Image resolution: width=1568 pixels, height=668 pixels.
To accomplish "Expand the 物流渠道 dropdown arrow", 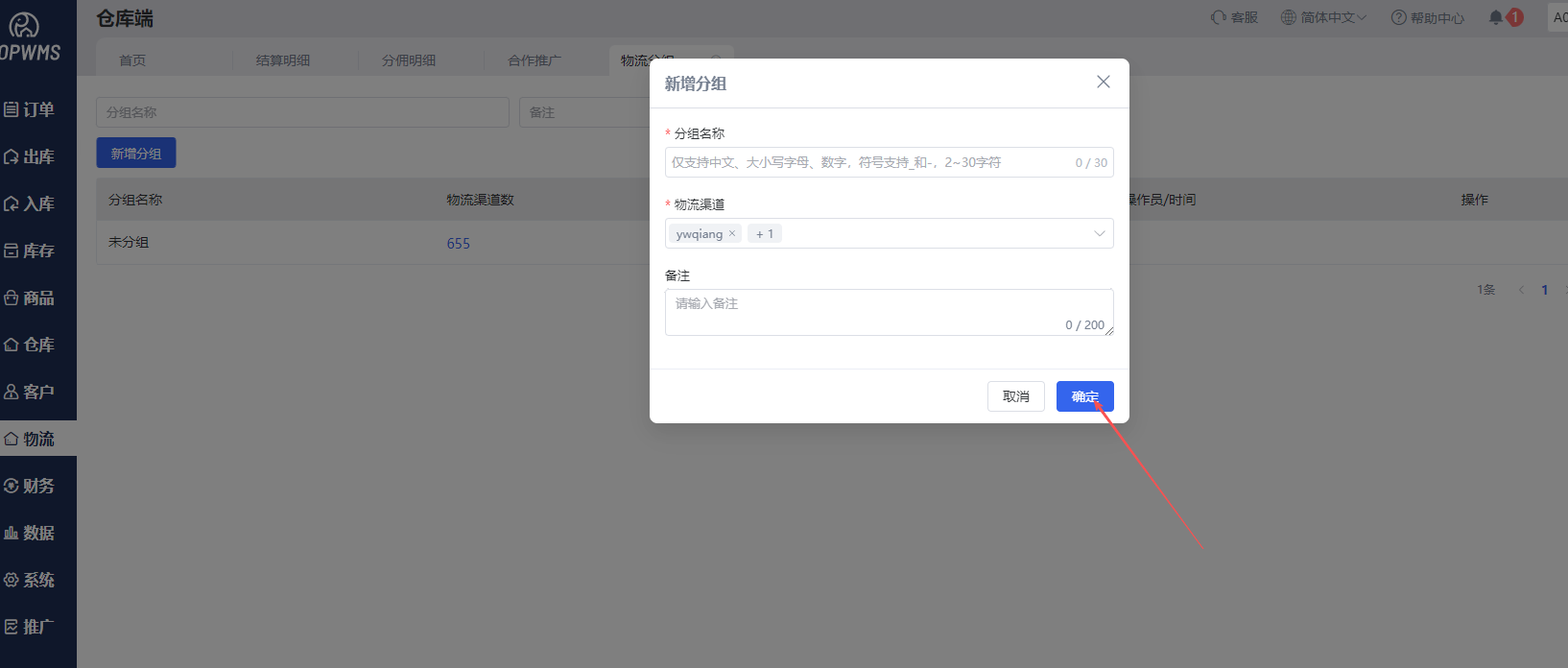I will coord(1099,233).
